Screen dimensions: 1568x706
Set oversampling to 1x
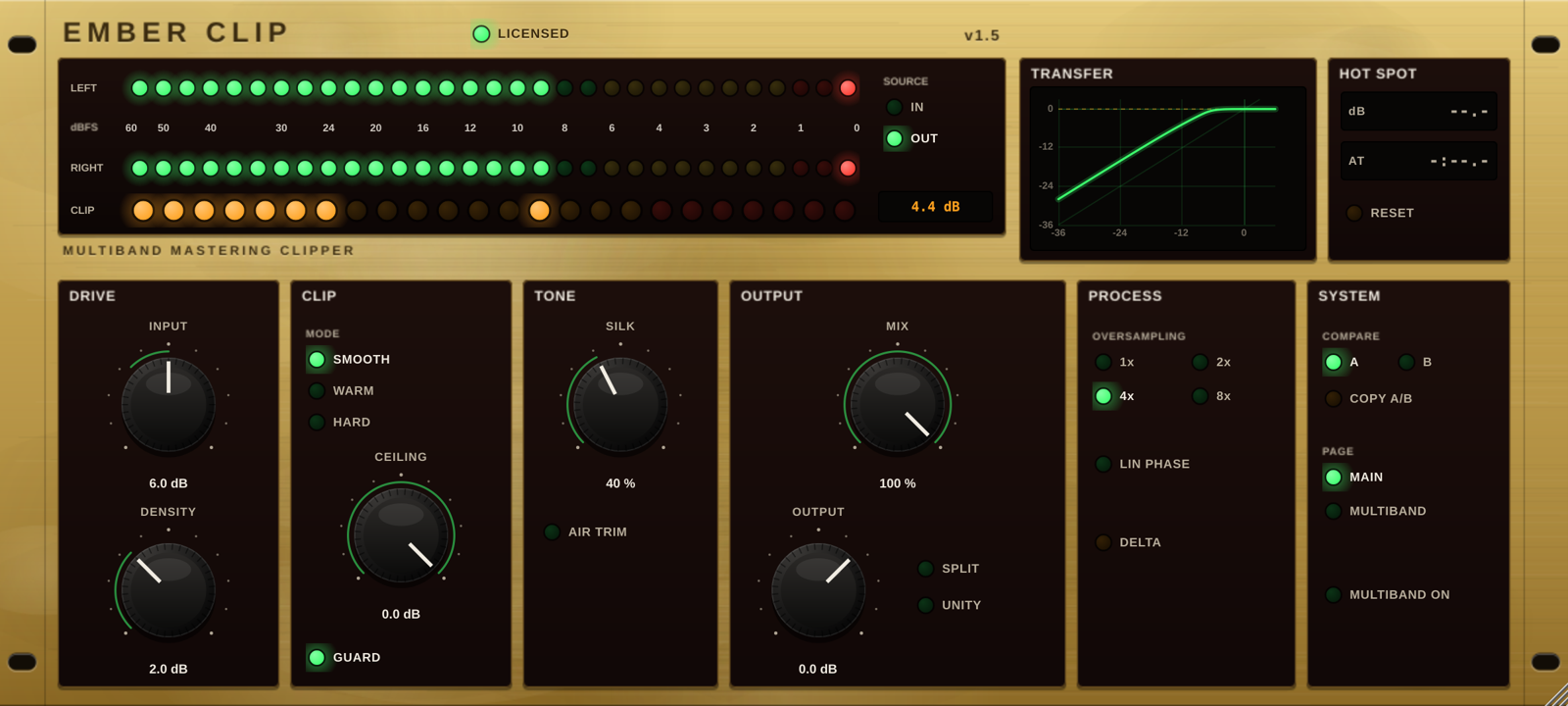pyautogui.click(x=1115, y=362)
